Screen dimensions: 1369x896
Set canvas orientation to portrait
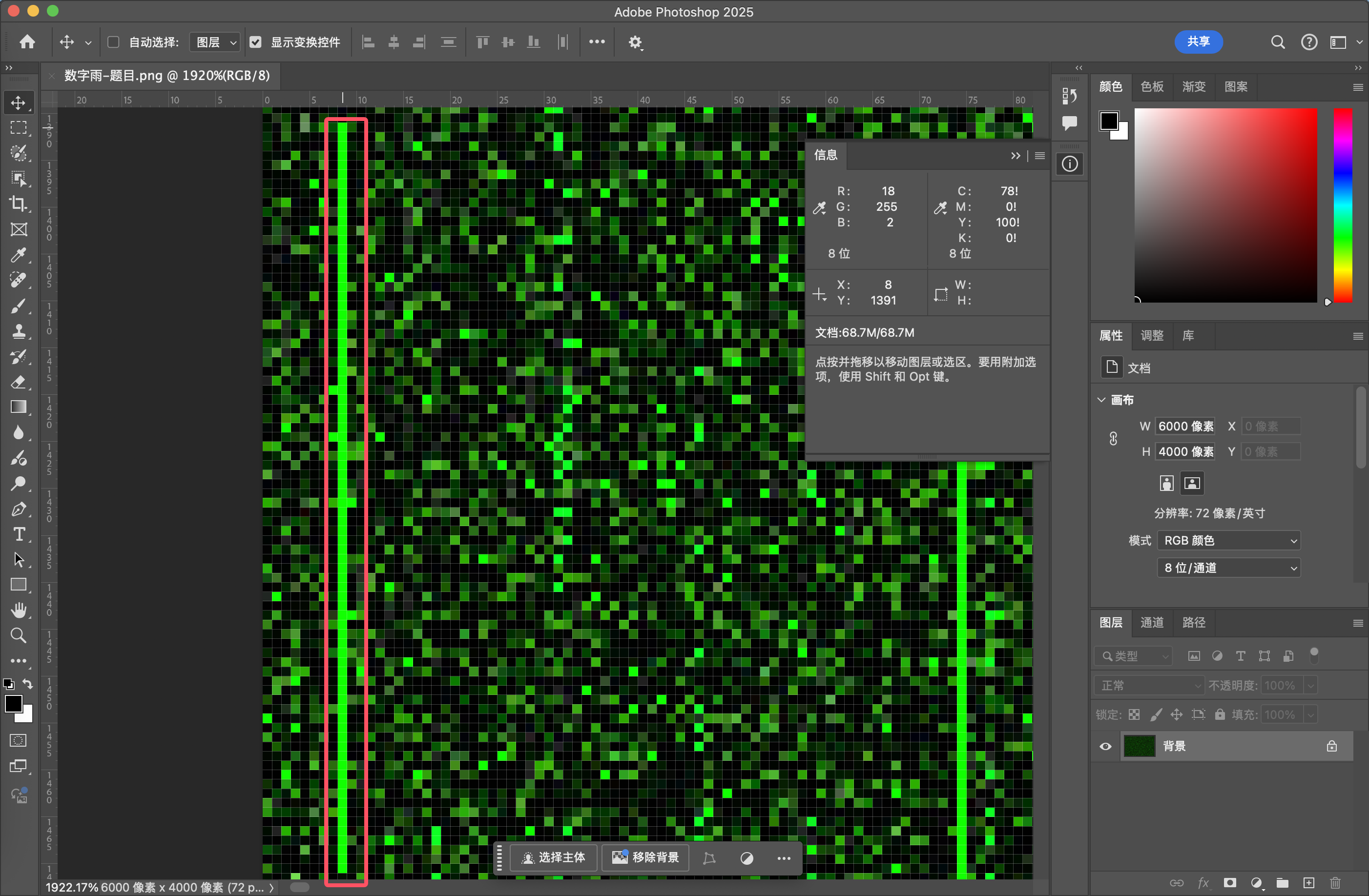1166,484
